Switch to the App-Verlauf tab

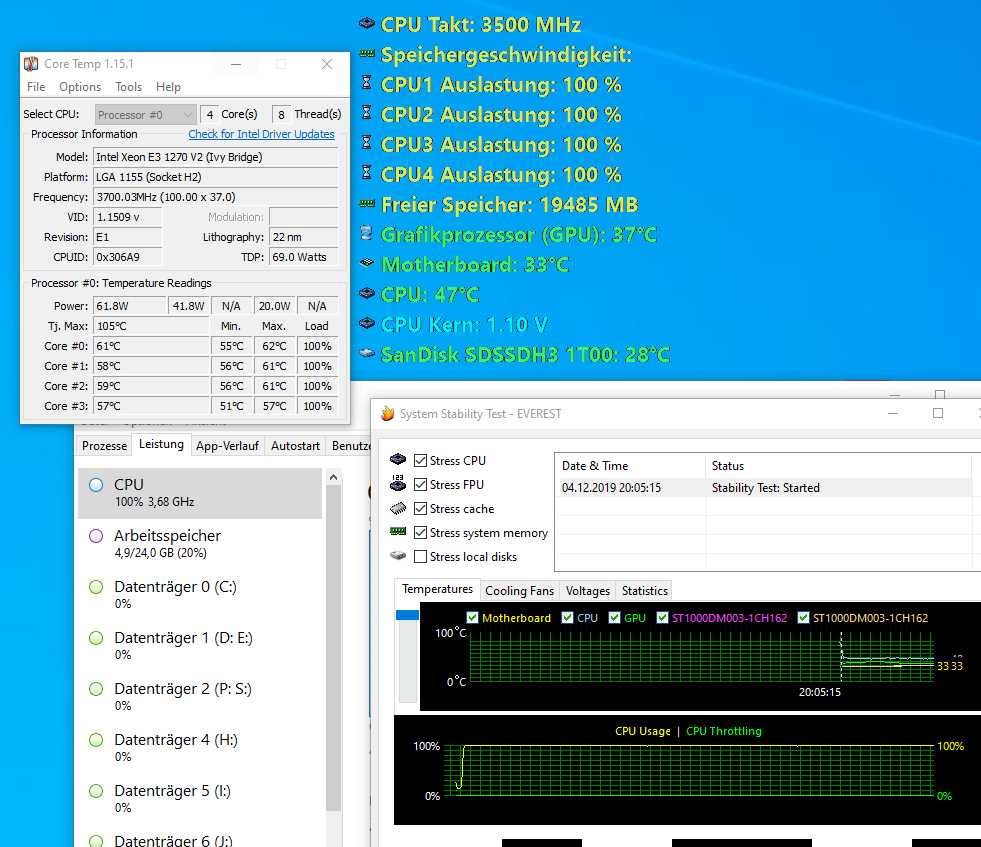[x=227, y=446]
